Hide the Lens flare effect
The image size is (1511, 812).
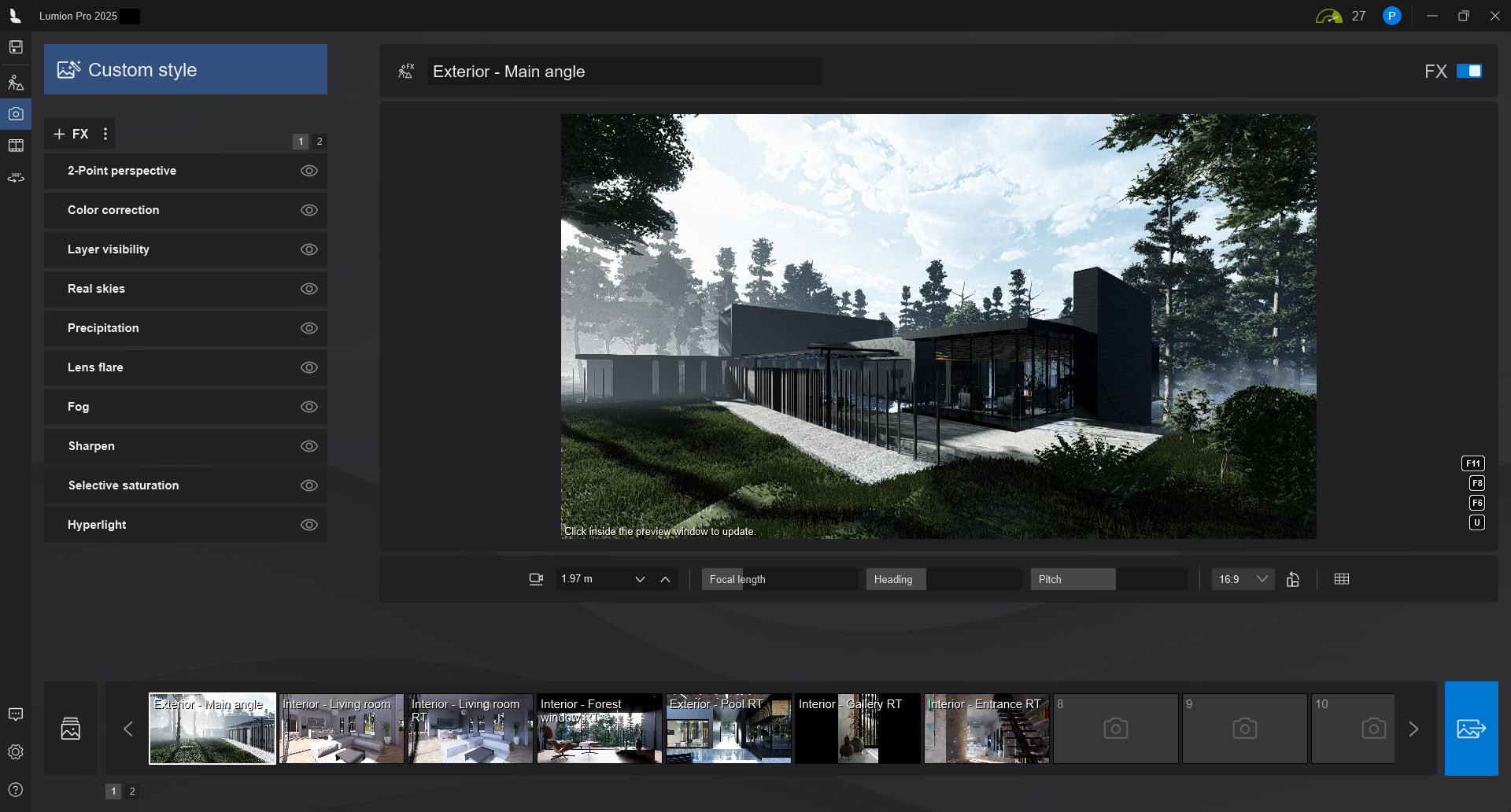click(308, 367)
